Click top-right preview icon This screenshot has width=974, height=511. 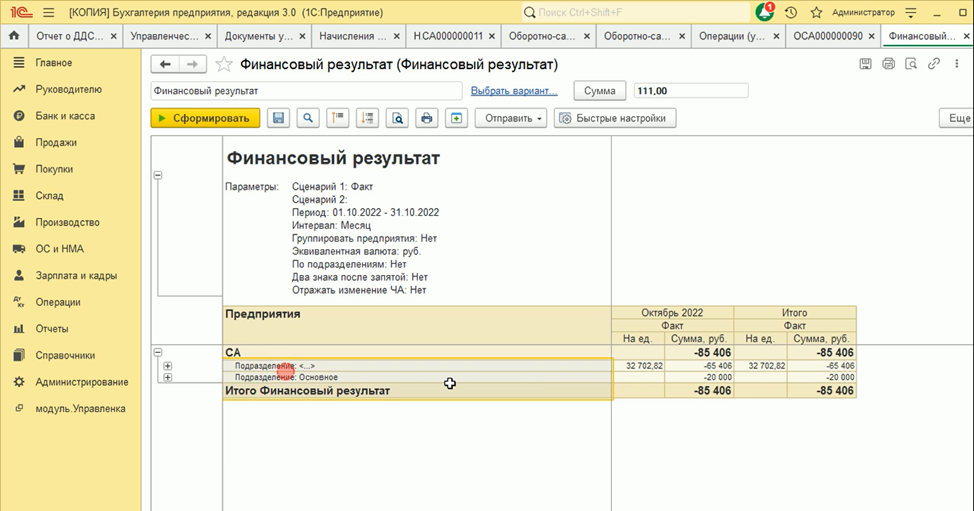coord(911,63)
